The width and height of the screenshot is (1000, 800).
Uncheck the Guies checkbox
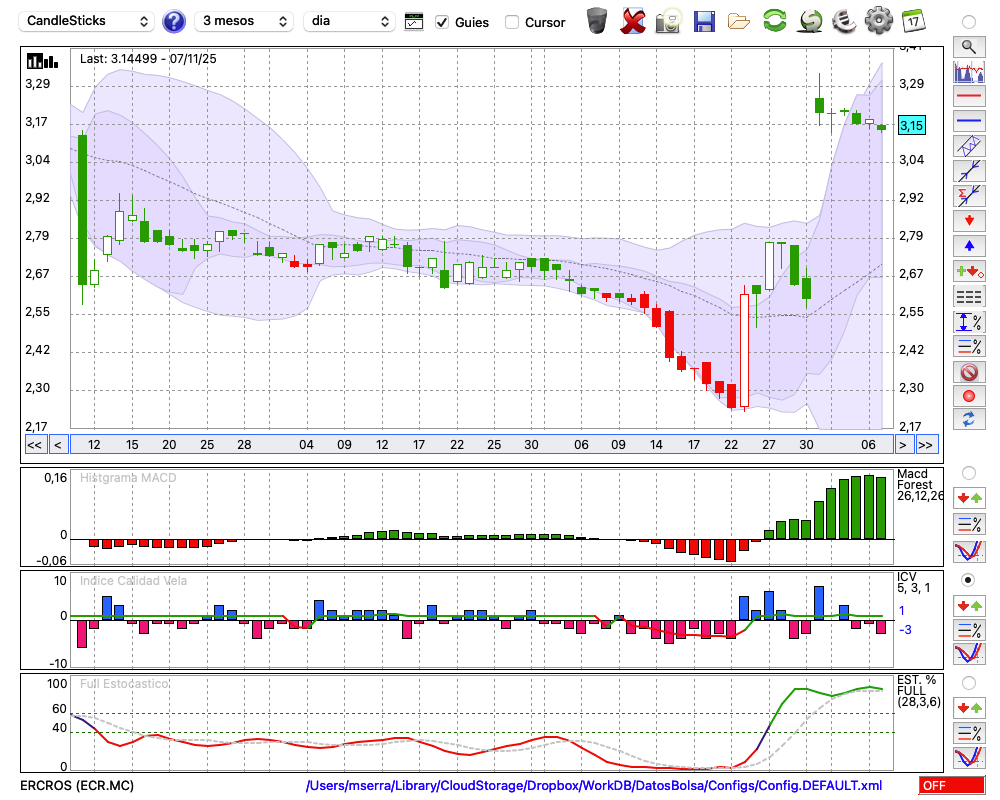coord(442,22)
